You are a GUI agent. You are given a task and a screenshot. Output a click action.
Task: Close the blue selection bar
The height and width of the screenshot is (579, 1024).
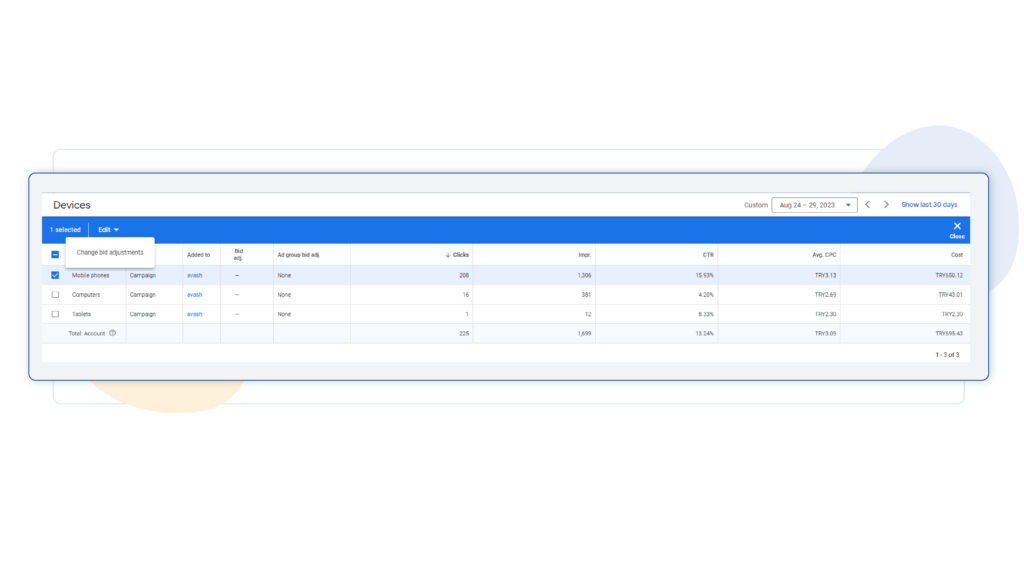957,230
